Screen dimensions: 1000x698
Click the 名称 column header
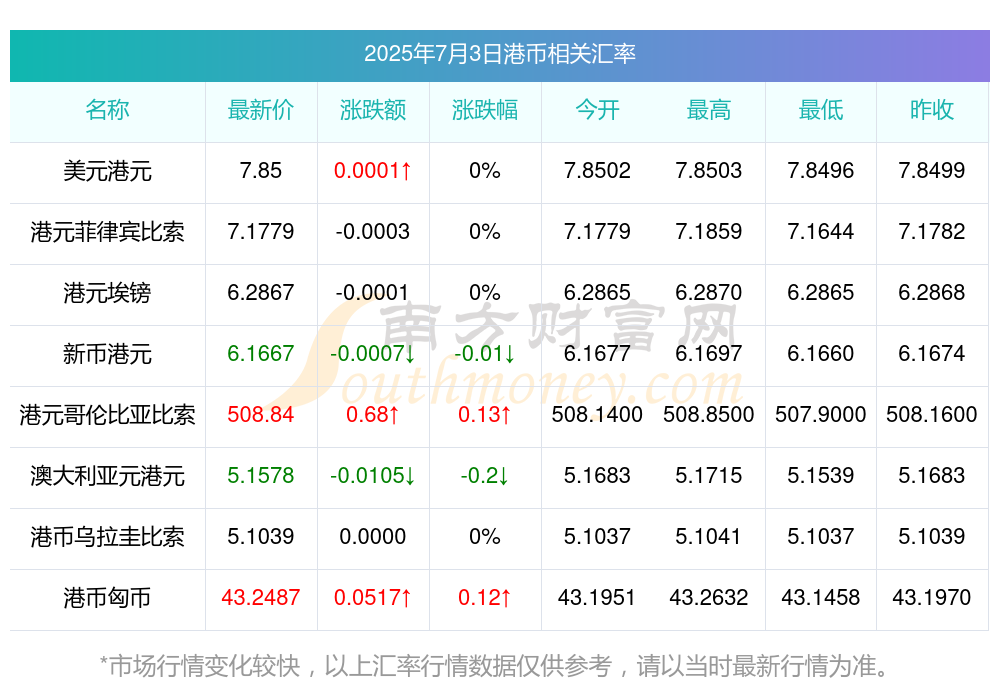click(107, 110)
